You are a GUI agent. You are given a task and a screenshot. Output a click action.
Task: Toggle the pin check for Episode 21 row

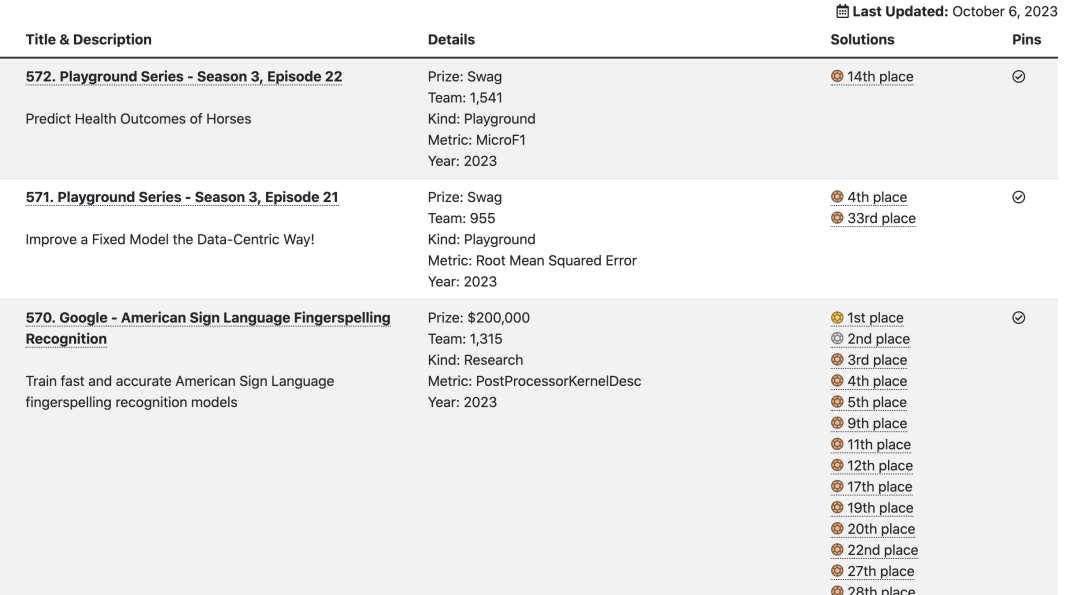point(1019,197)
